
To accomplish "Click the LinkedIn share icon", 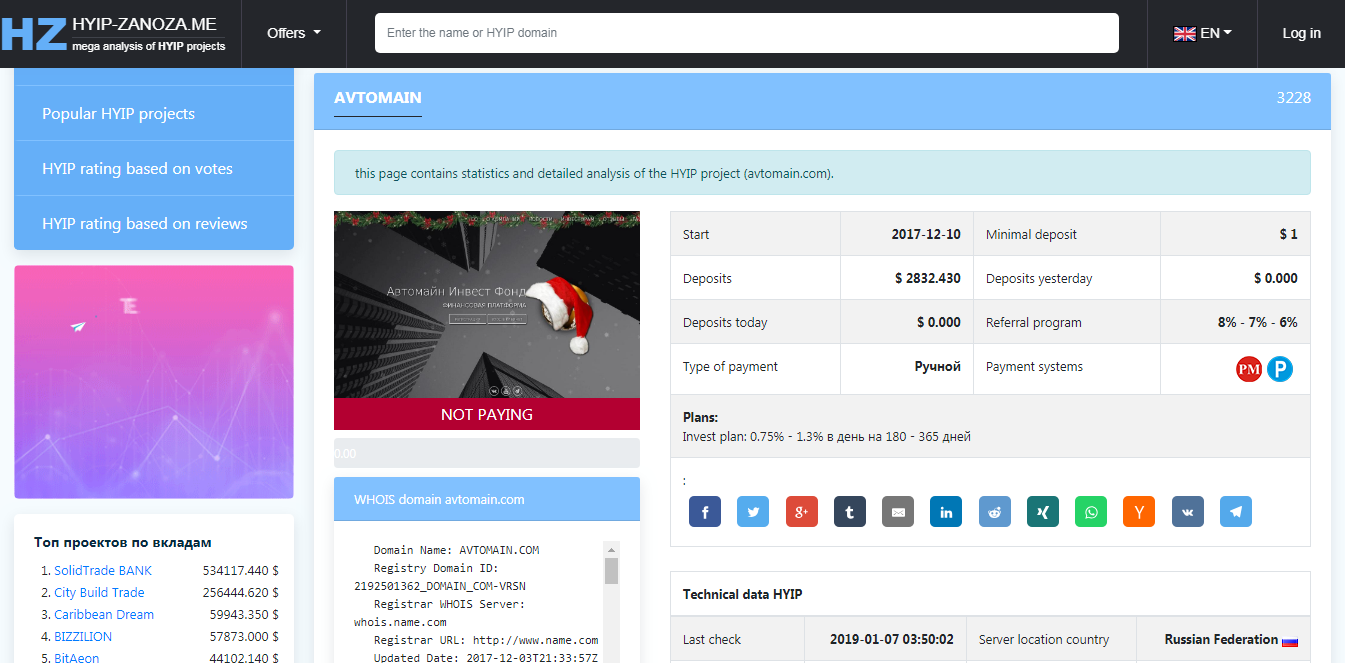I will point(946,512).
